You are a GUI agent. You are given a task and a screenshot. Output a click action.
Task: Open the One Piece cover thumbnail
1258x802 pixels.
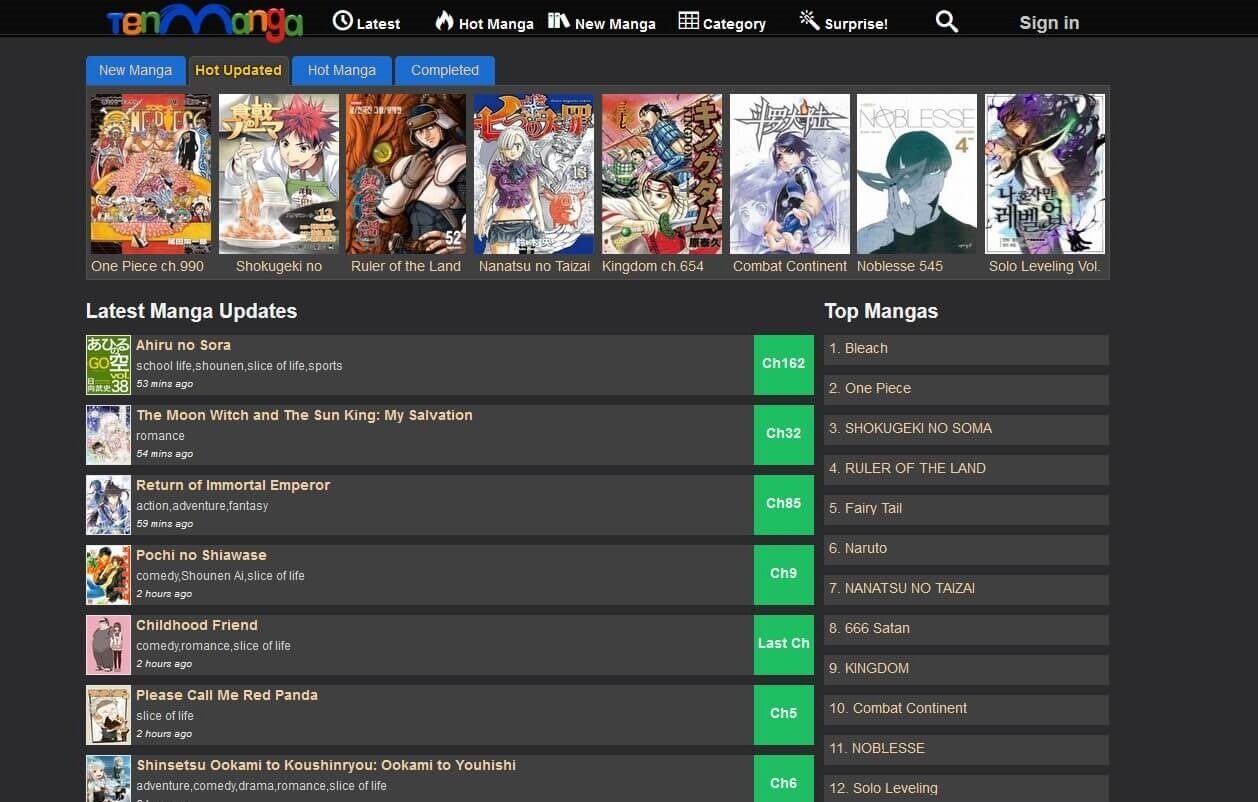click(151, 174)
